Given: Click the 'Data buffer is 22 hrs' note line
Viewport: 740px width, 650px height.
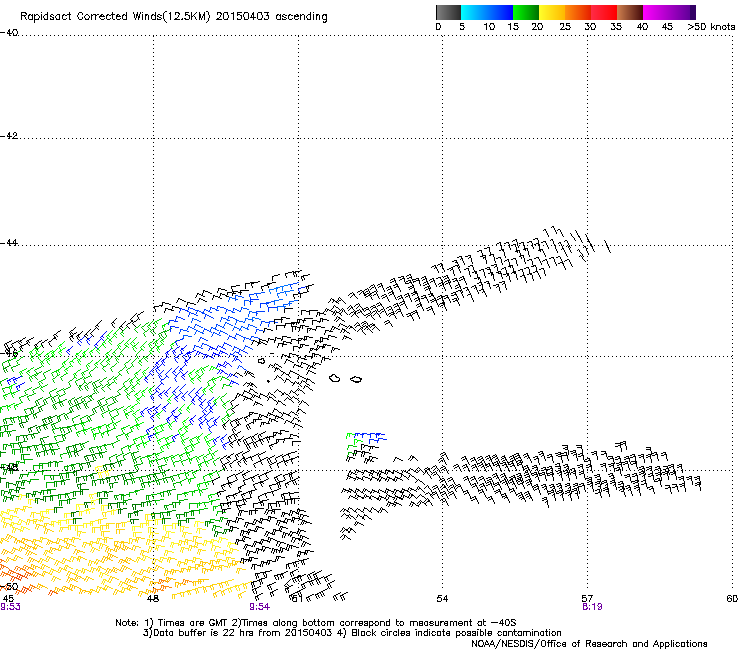Looking at the screenshot, I should [352, 633].
